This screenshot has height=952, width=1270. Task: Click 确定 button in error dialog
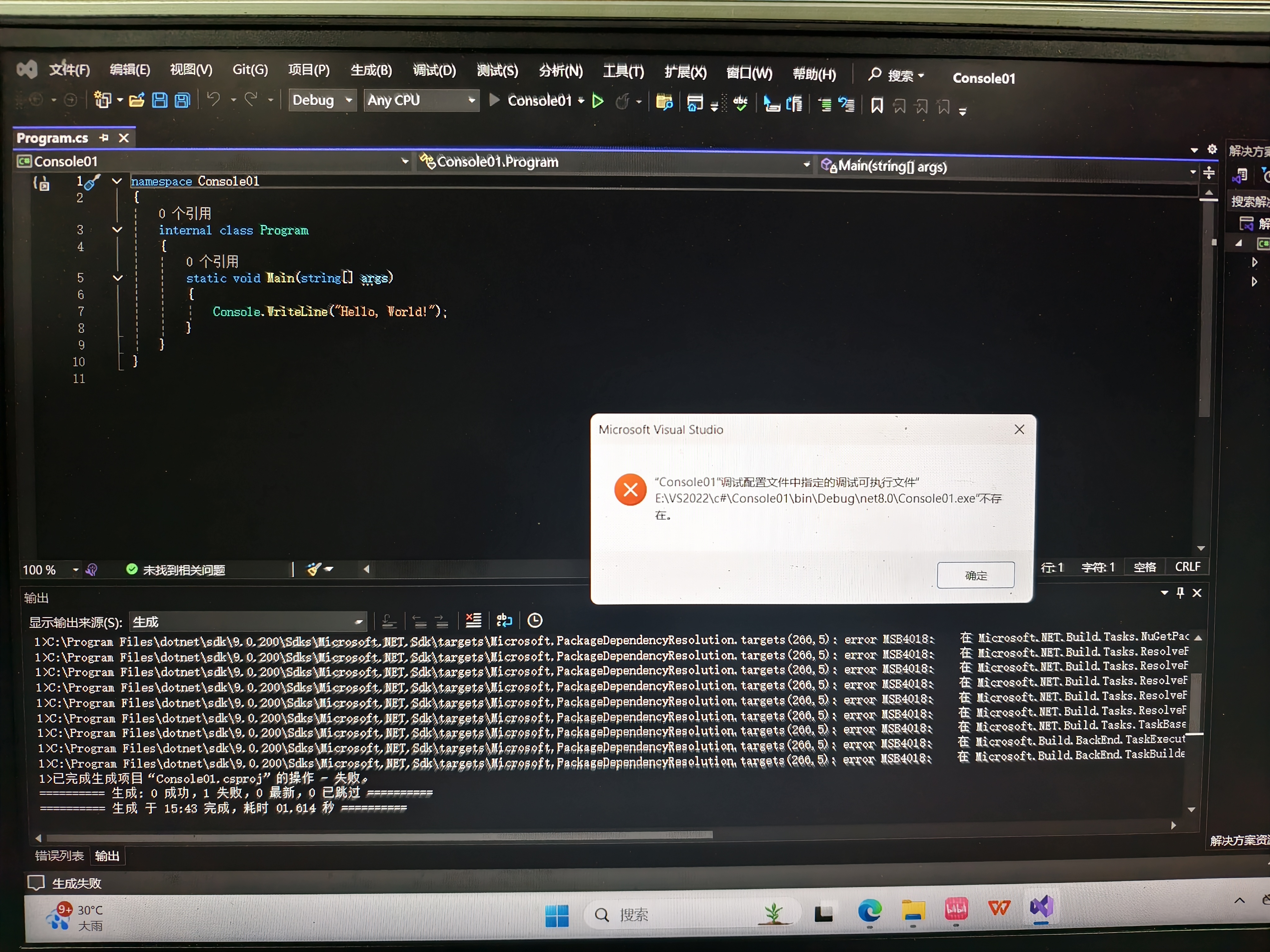pos(975,575)
